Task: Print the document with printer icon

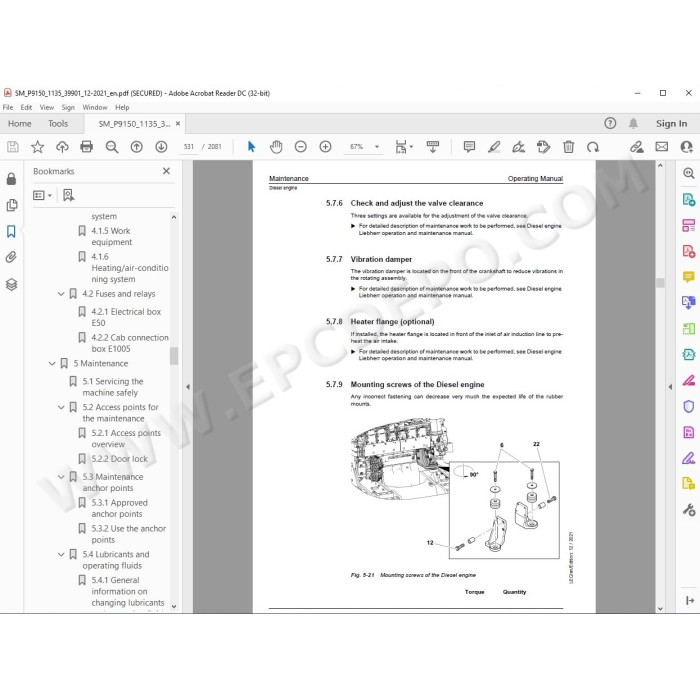Action: click(x=87, y=146)
